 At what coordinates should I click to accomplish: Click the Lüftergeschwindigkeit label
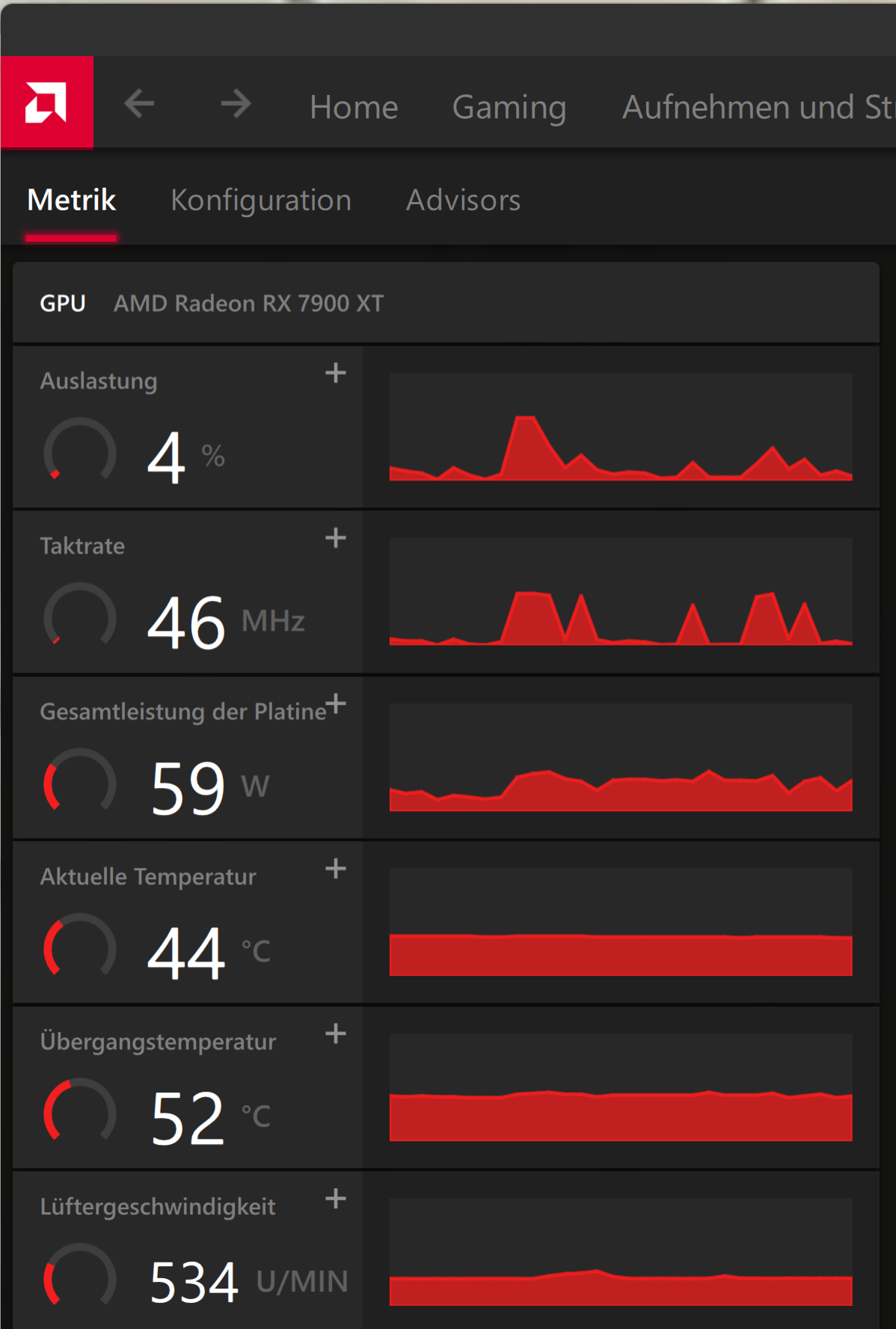158,1206
